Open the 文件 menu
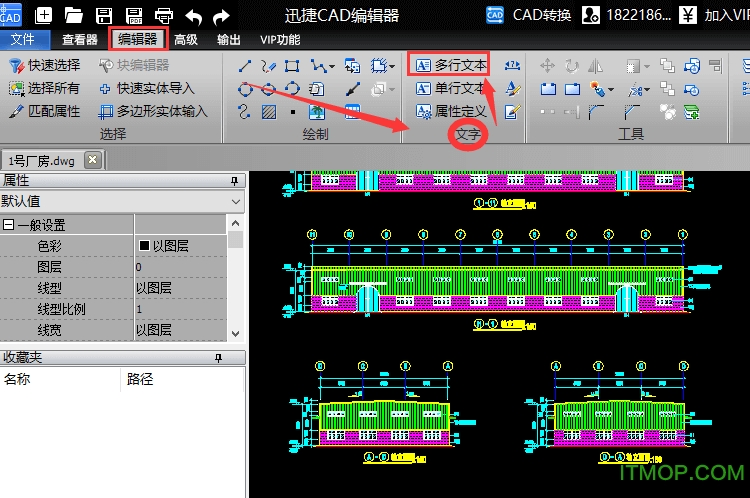The width and height of the screenshot is (750, 498). 22,39
